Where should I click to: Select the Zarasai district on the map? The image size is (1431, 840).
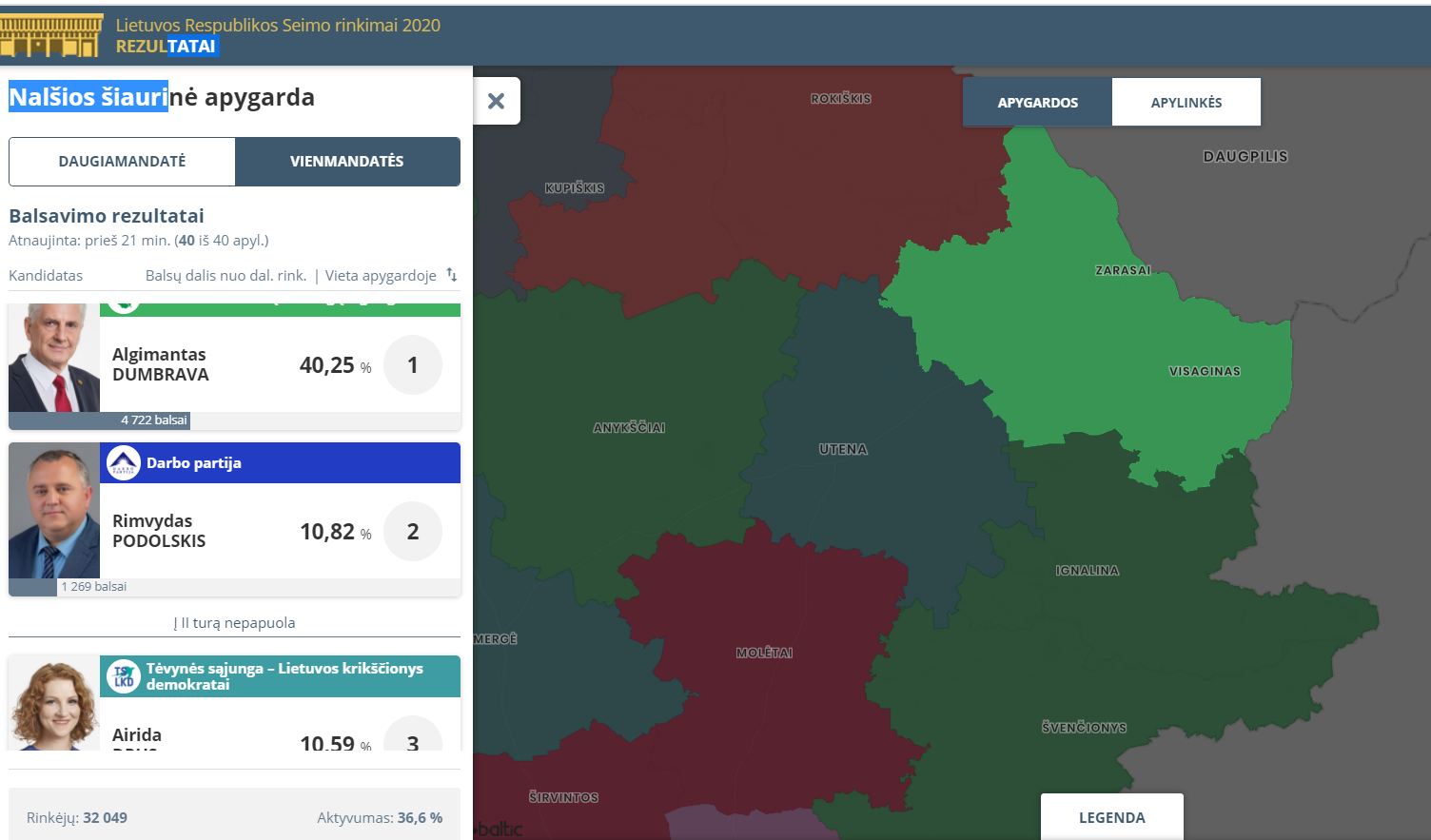pyautogui.click(x=1123, y=270)
